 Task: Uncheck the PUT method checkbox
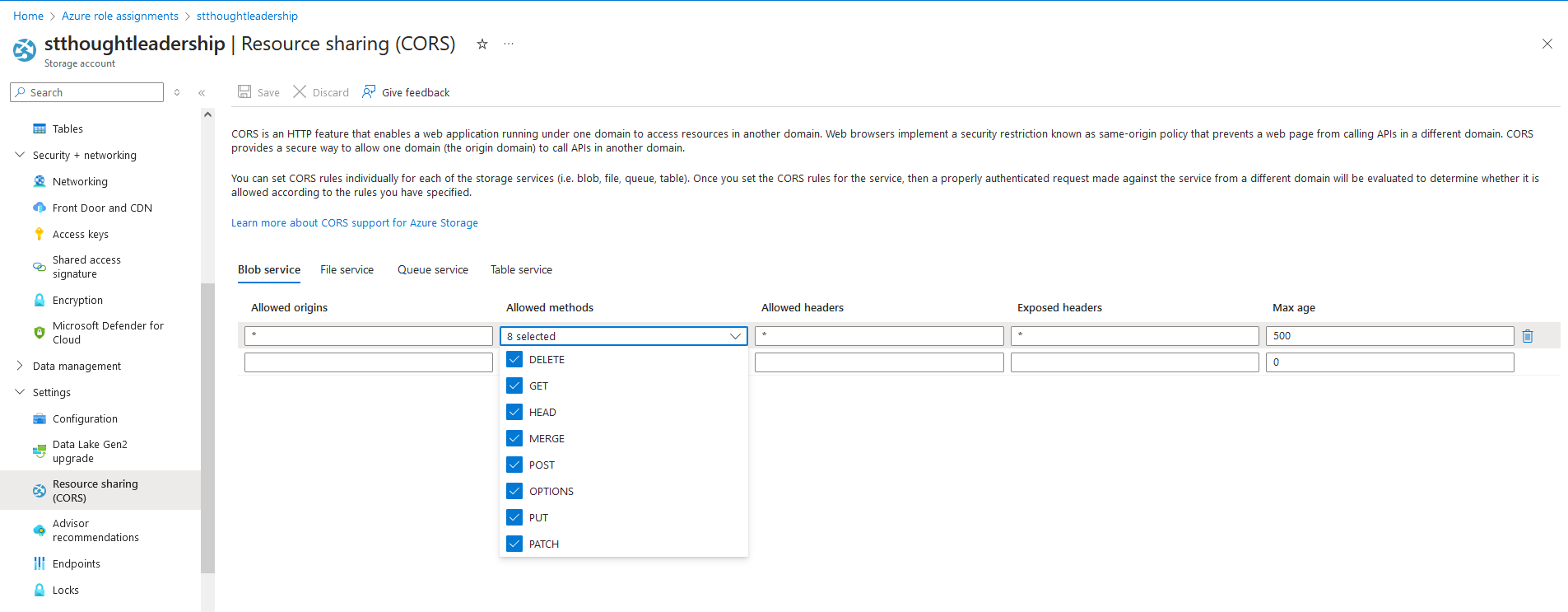(514, 517)
